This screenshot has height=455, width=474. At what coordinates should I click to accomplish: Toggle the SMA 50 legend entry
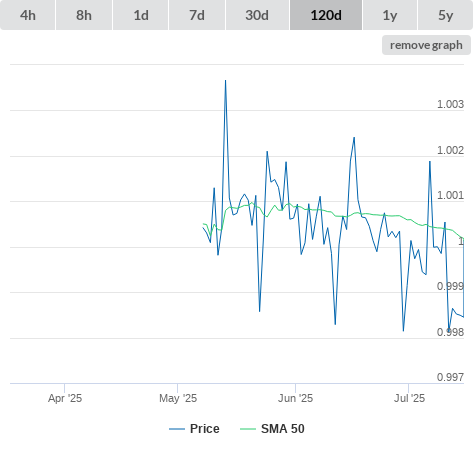point(272,429)
